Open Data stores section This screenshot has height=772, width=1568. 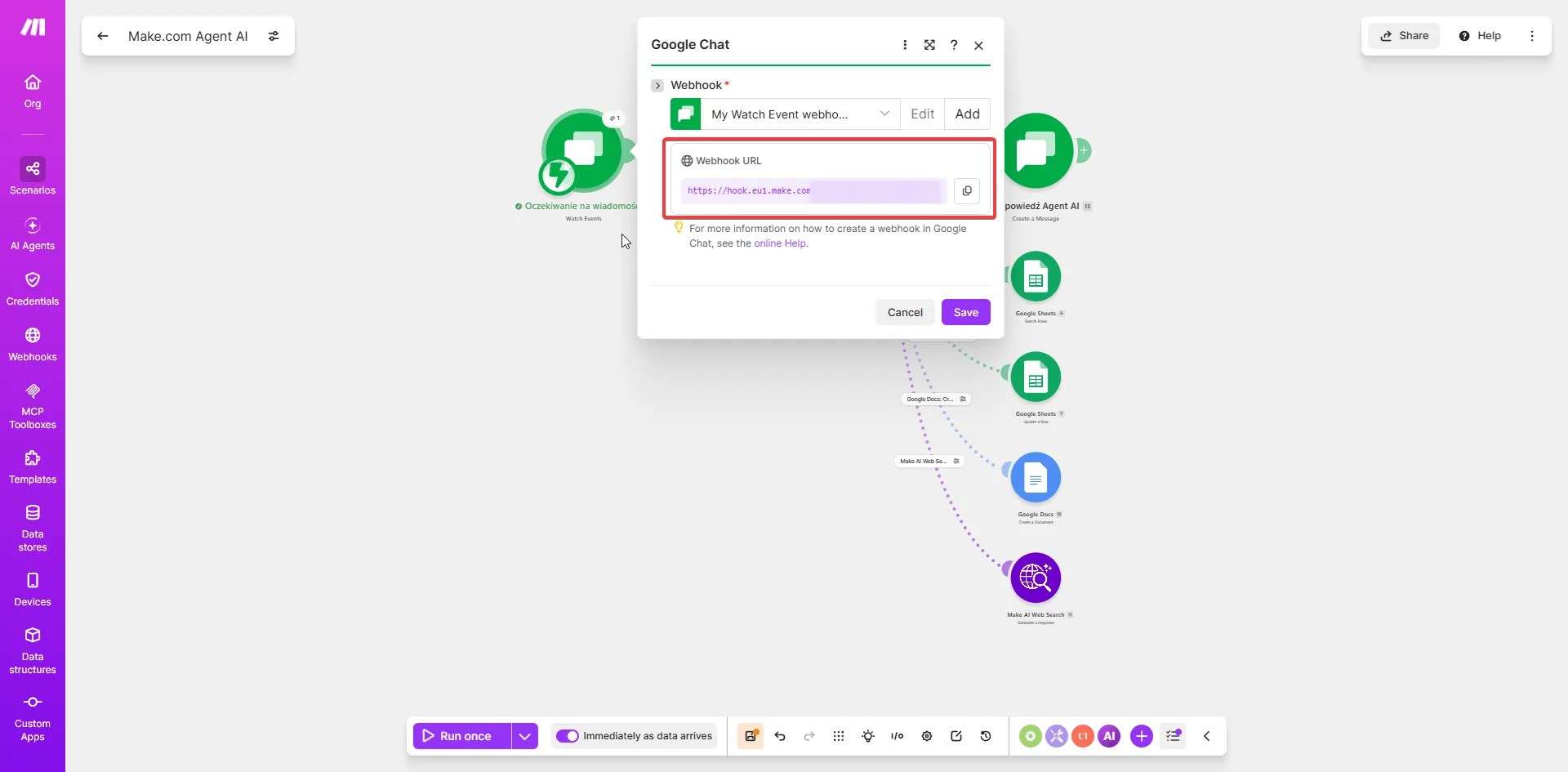33,528
